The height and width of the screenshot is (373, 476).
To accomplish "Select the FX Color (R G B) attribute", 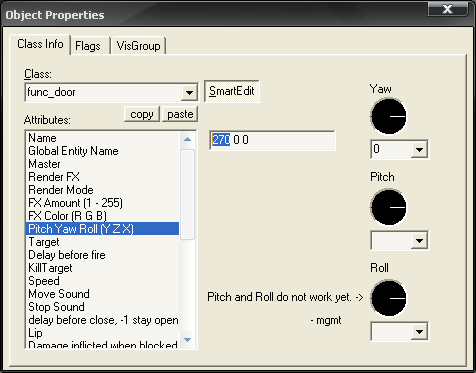I will click(103, 216).
